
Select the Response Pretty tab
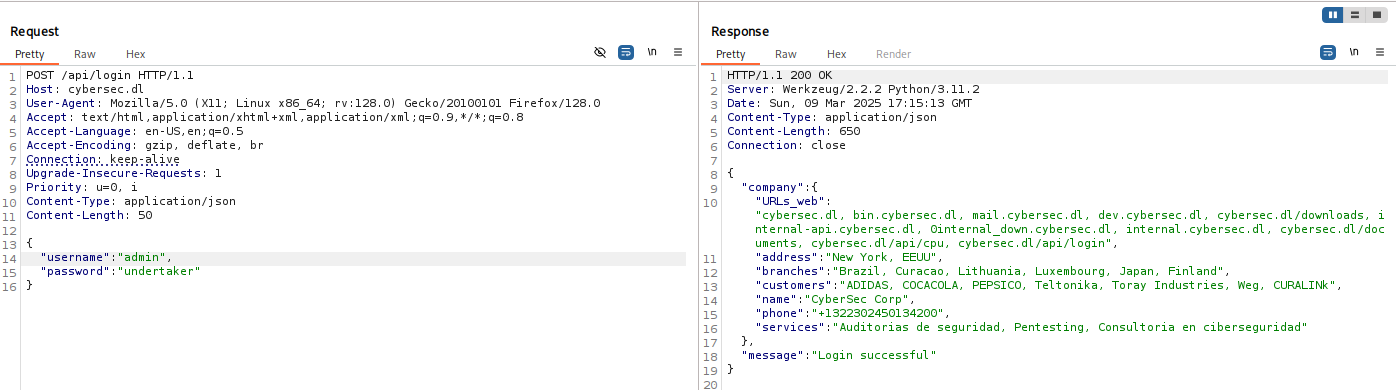click(731, 54)
